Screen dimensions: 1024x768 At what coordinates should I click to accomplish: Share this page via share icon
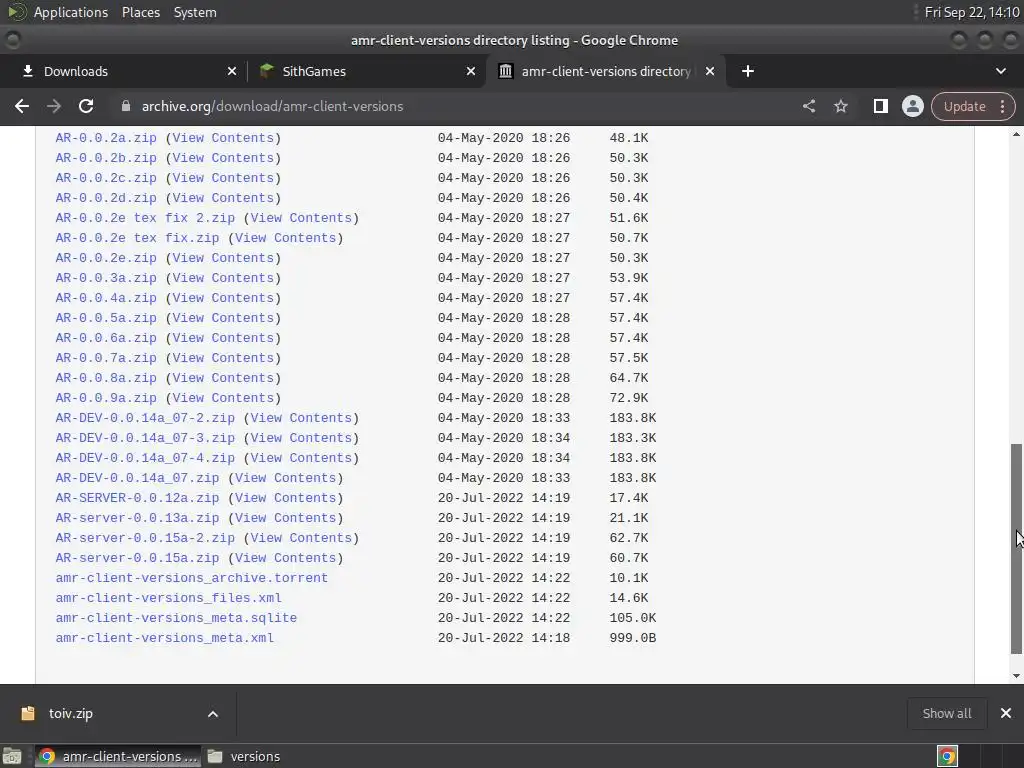[808, 106]
